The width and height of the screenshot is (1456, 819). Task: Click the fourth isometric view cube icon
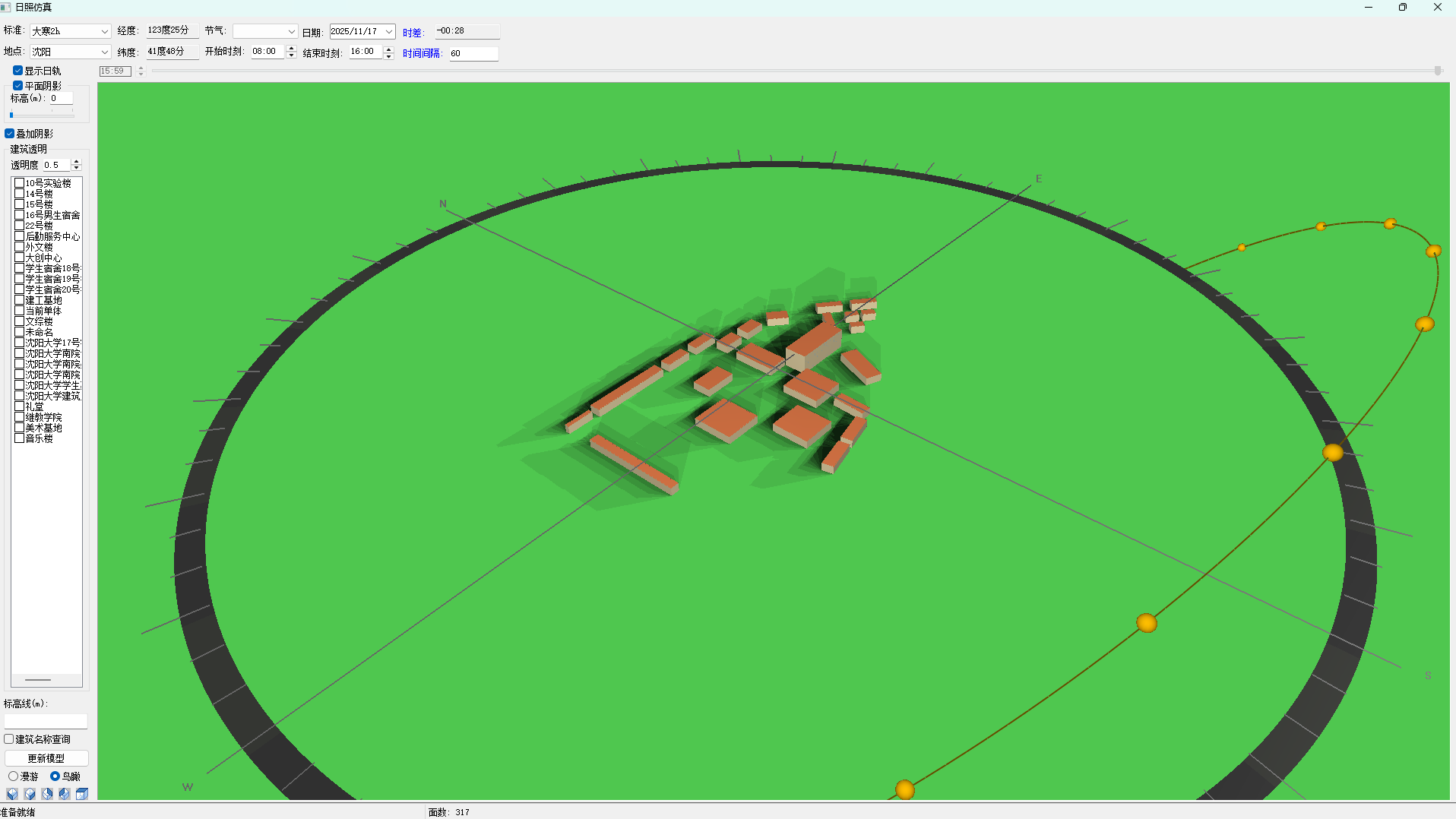coord(65,794)
